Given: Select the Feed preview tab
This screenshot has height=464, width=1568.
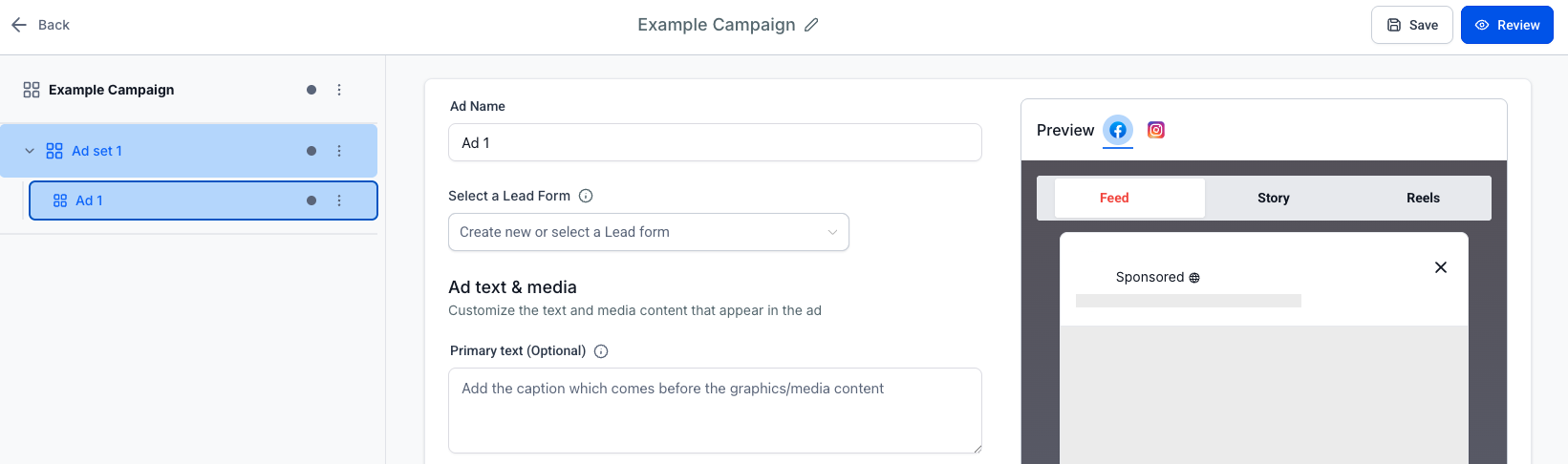Looking at the screenshot, I should [1114, 198].
